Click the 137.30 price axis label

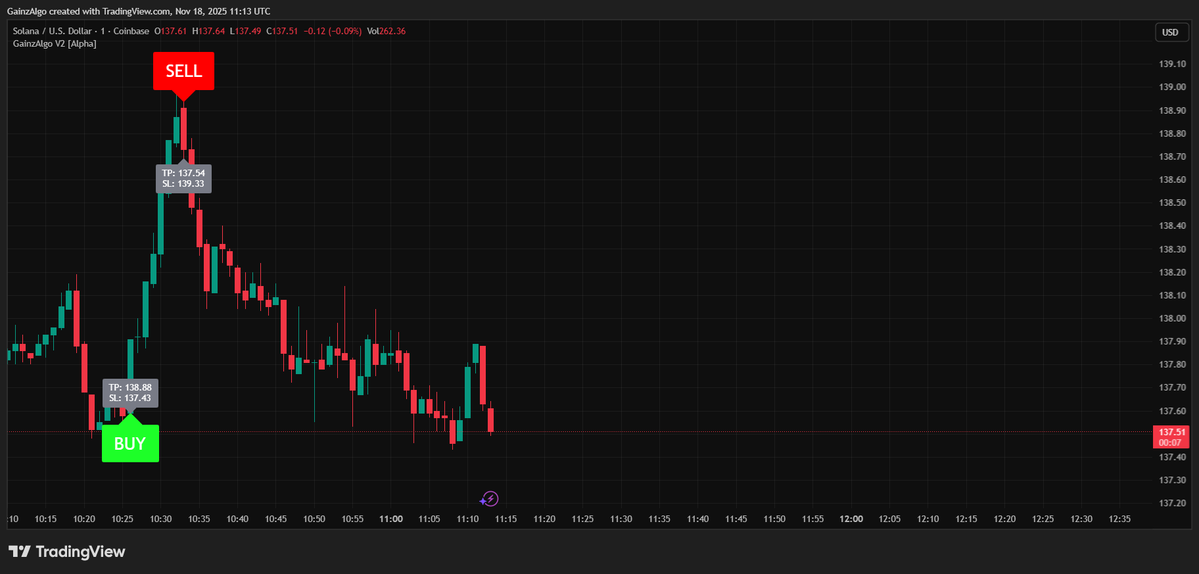[x=1172, y=480]
